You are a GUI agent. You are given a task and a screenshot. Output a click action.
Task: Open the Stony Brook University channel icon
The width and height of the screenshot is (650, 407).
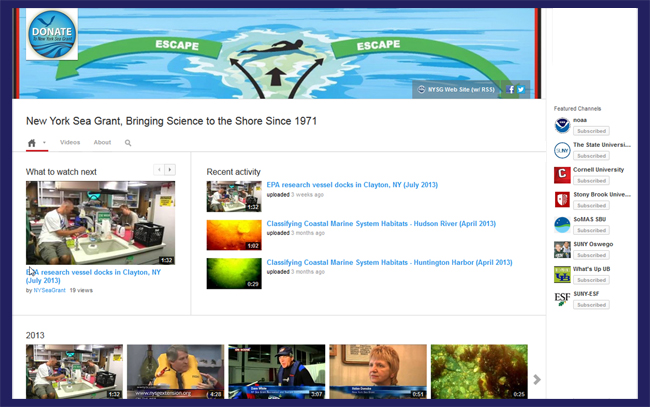[x=562, y=200]
